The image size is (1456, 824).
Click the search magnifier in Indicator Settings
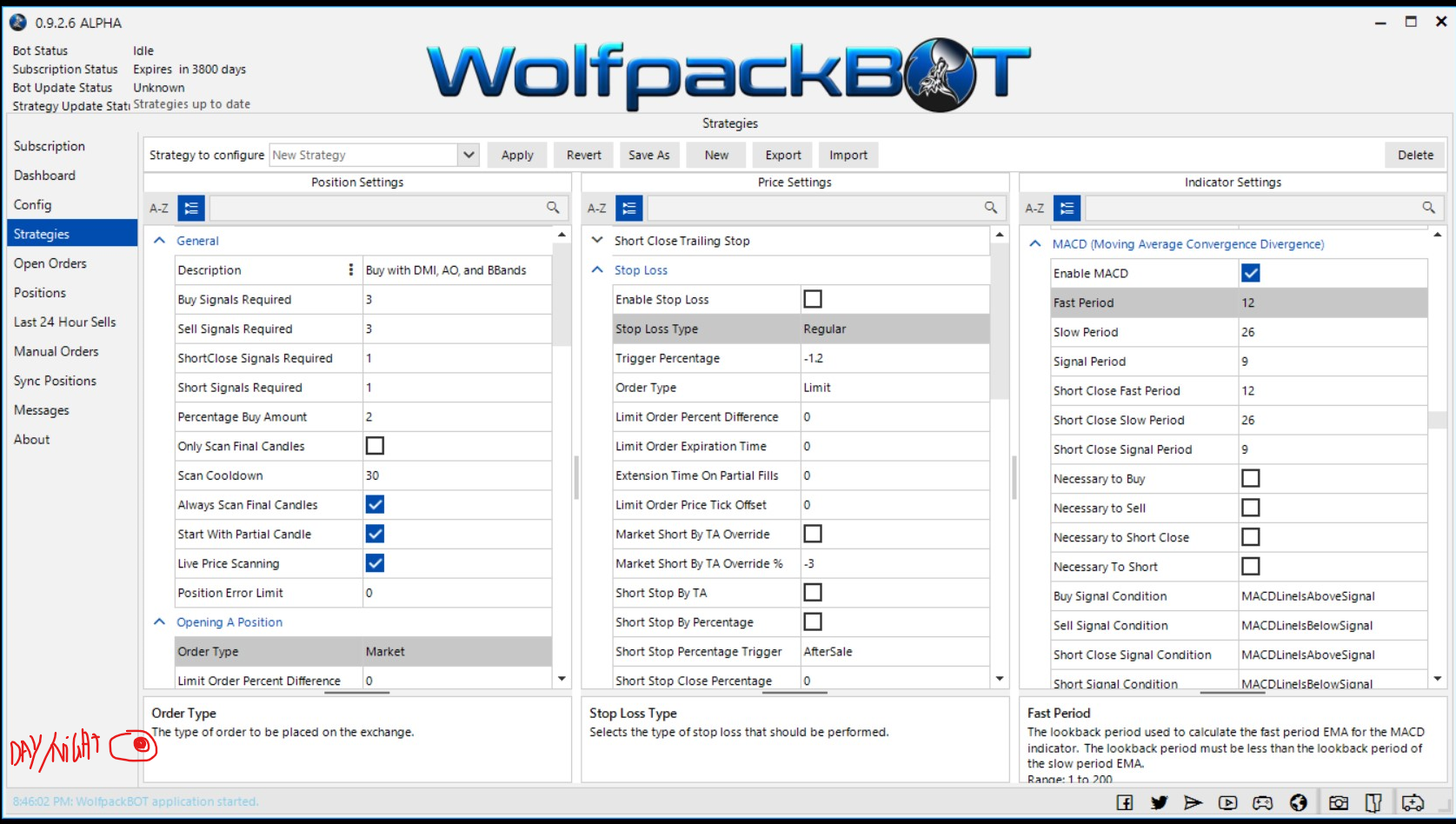[1428, 208]
